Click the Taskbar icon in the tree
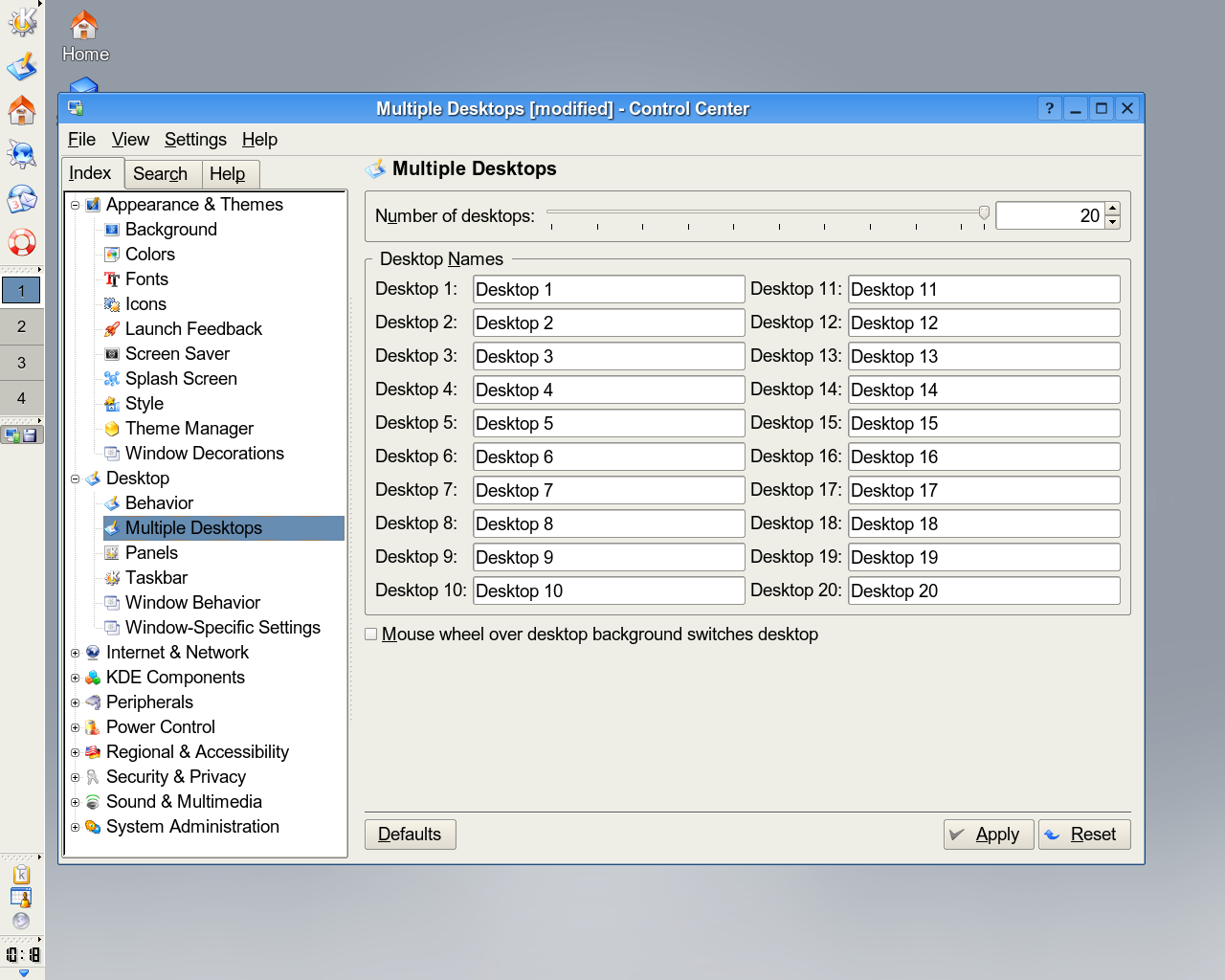The image size is (1225, 980). 112,578
